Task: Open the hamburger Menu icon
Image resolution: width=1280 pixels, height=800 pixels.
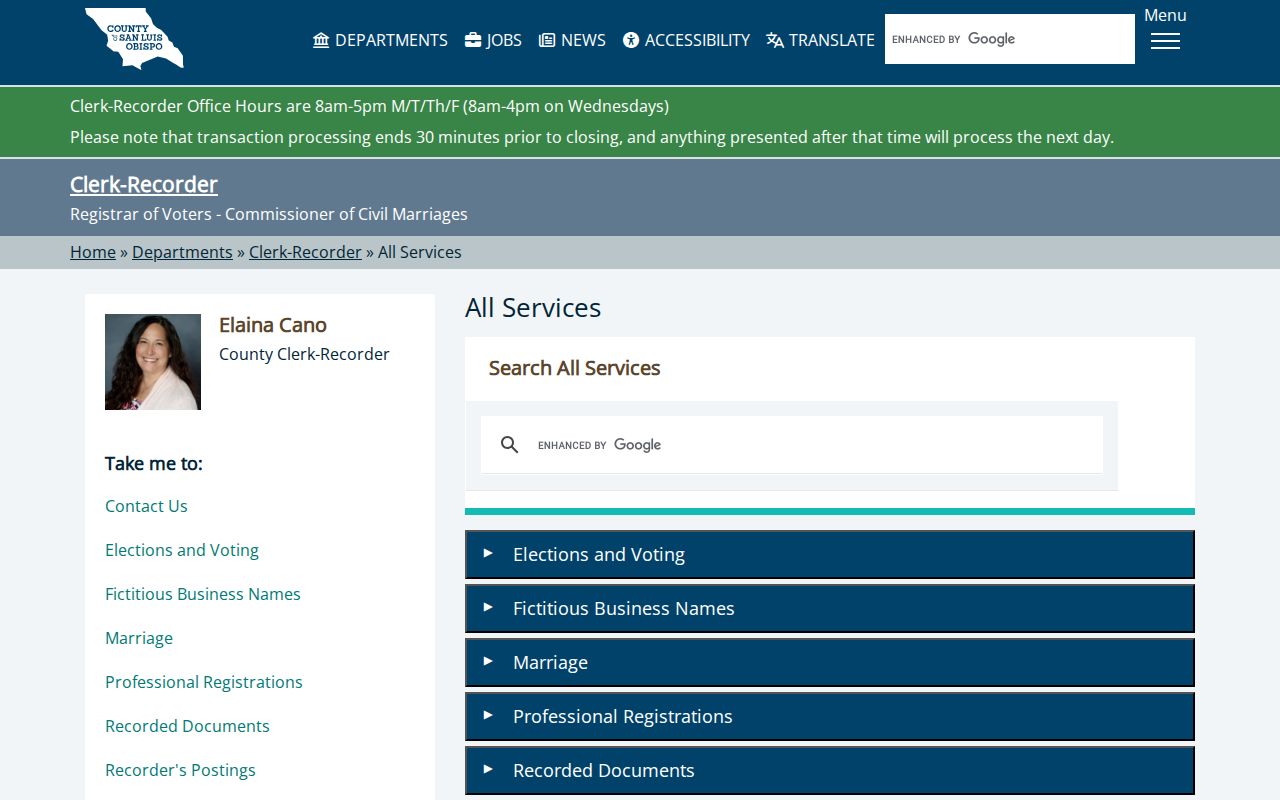Action: pos(1165,41)
